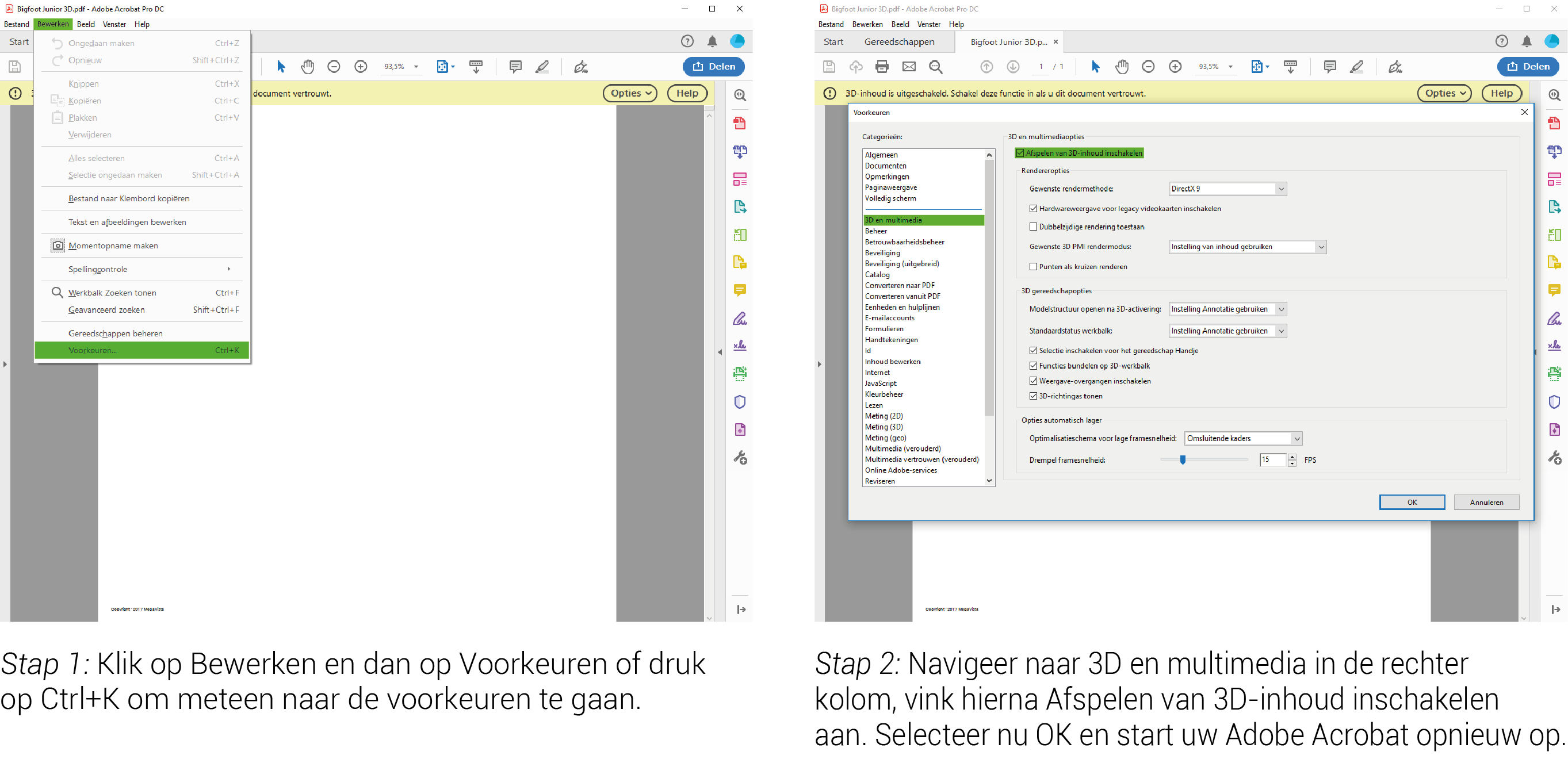Toggle Hardwareweergave voor legacy videokaarten checkbox
The image size is (1568, 759).
click(1034, 209)
